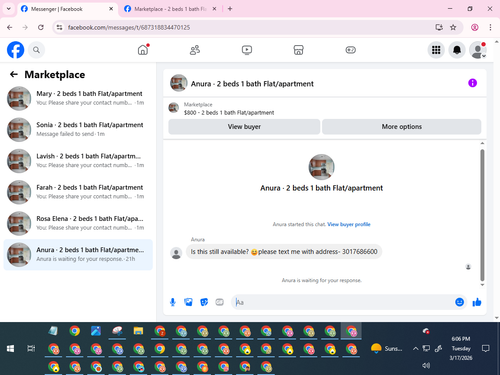Open the Windows notification center

486,349
